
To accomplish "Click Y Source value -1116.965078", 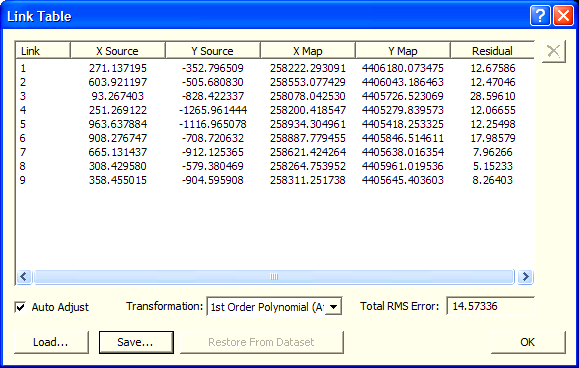I will [x=213, y=124].
